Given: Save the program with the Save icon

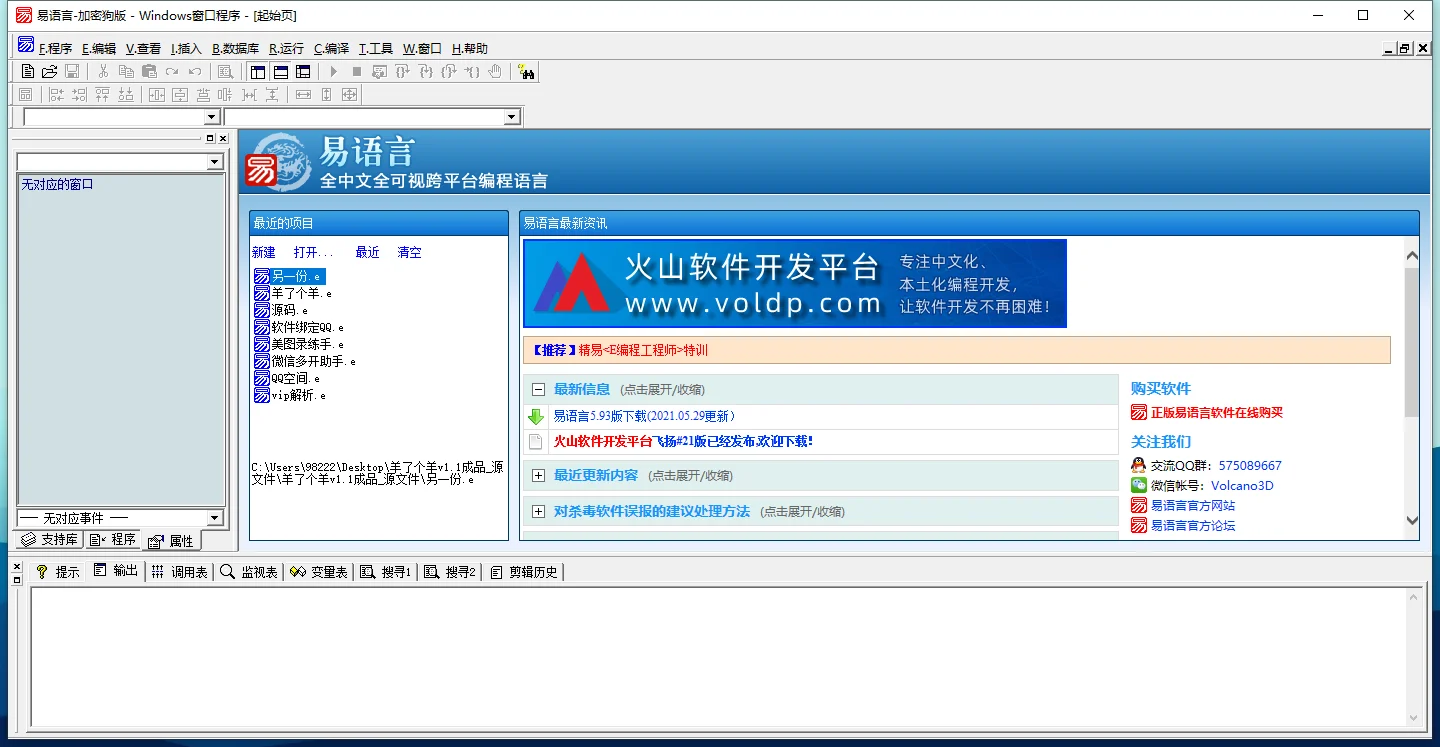Looking at the screenshot, I should [x=71, y=71].
